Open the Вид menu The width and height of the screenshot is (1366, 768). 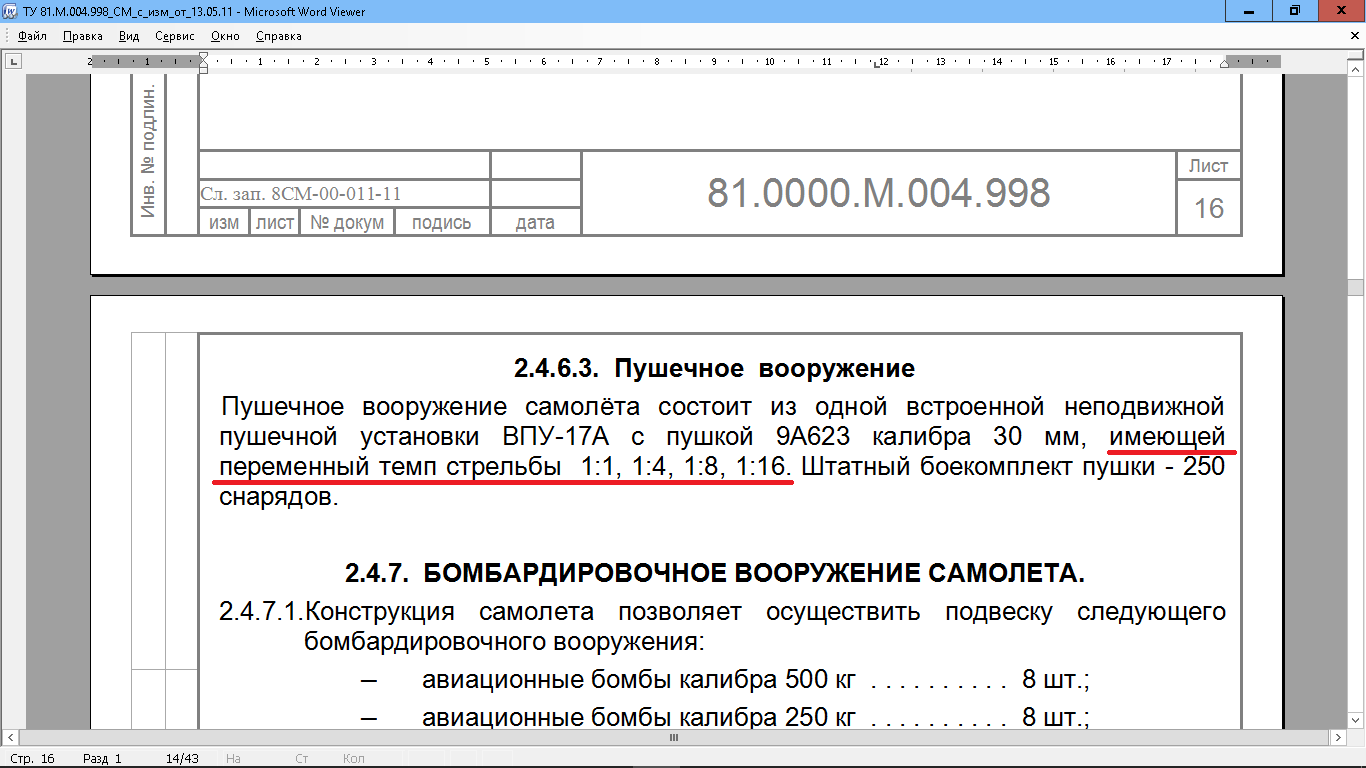pyautogui.click(x=129, y=36)
